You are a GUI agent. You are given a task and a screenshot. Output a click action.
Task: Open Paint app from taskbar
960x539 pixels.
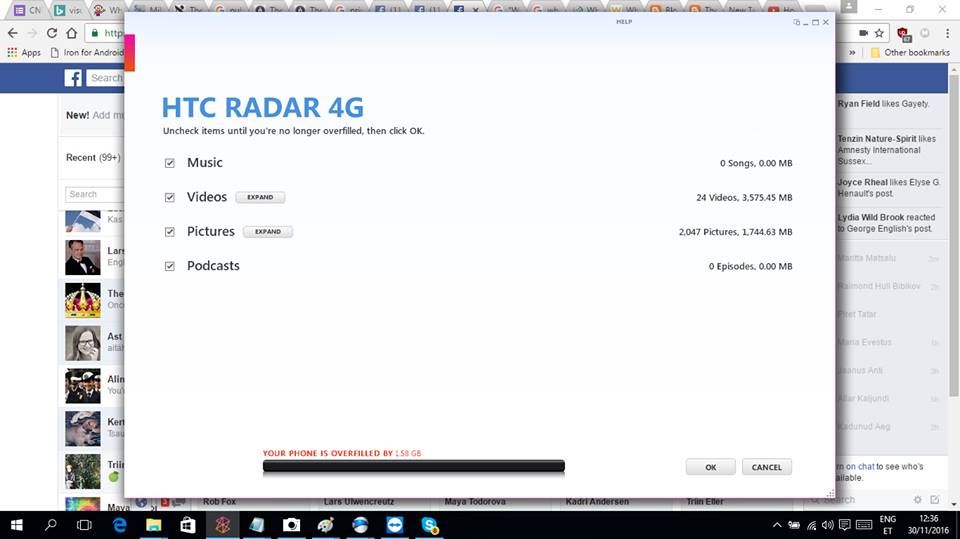[x=325, y=525]
